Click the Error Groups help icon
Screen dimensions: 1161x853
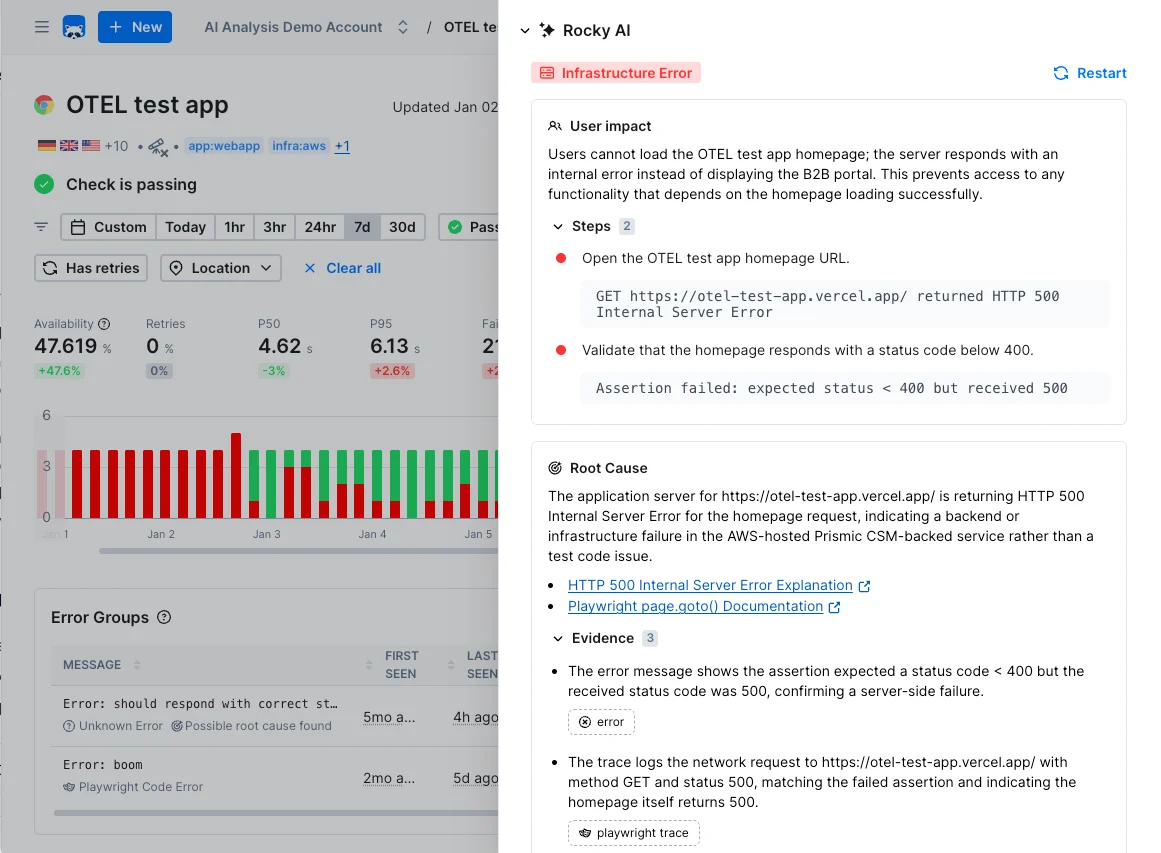click(x=164, y=617)
